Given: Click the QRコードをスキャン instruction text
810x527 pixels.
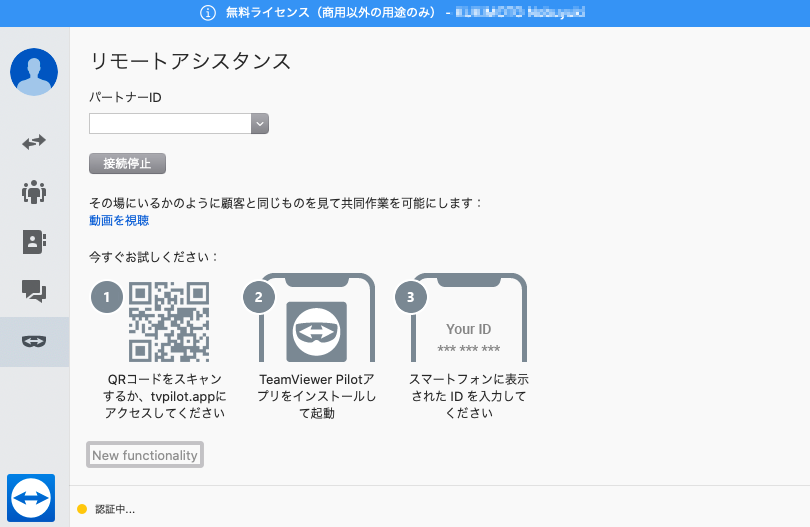Looking at the screenshot, I should tap(165, 396).
